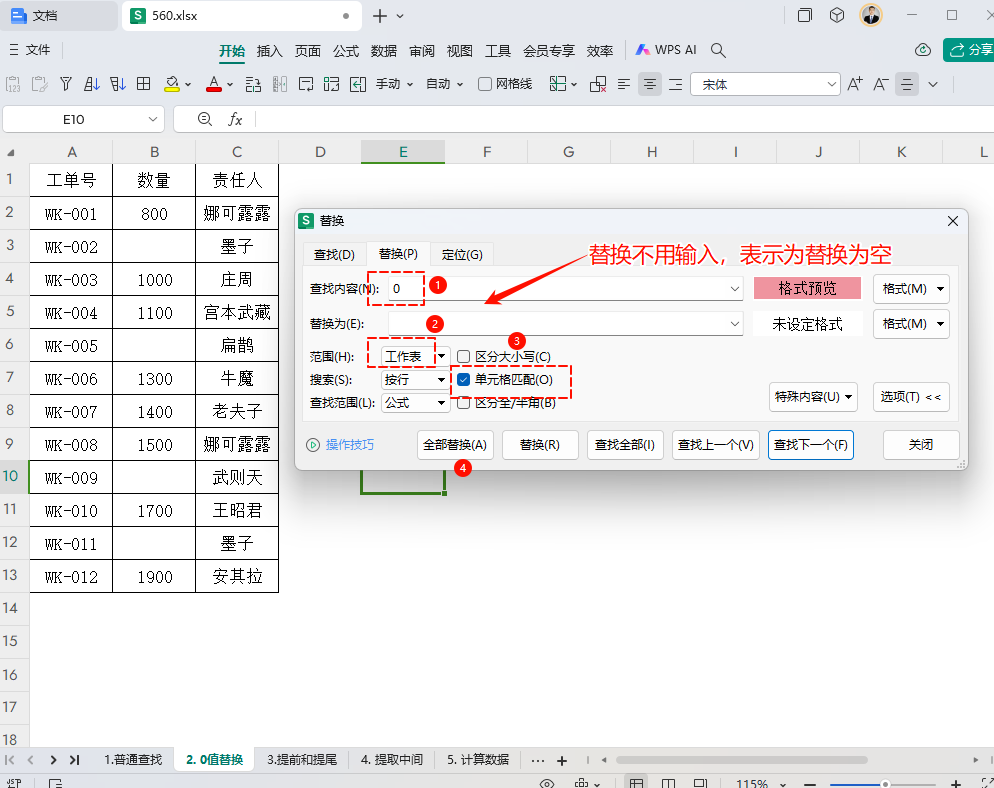994x788 pixels.
Task: Click the horizontal sheet scrollbar
Action: coord(741,759)
